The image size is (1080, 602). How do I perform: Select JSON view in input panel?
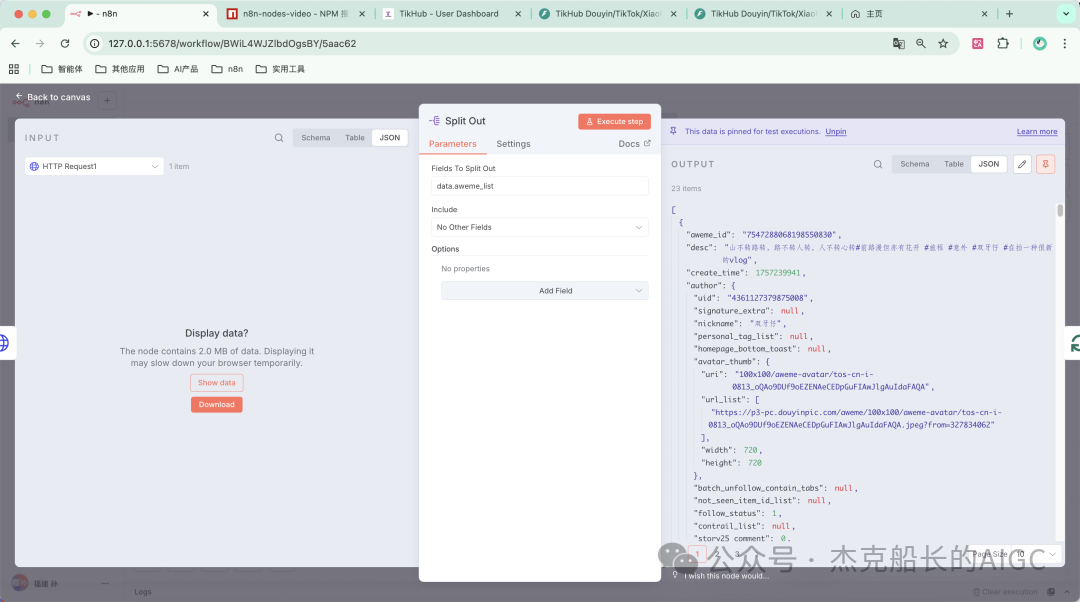390,138
